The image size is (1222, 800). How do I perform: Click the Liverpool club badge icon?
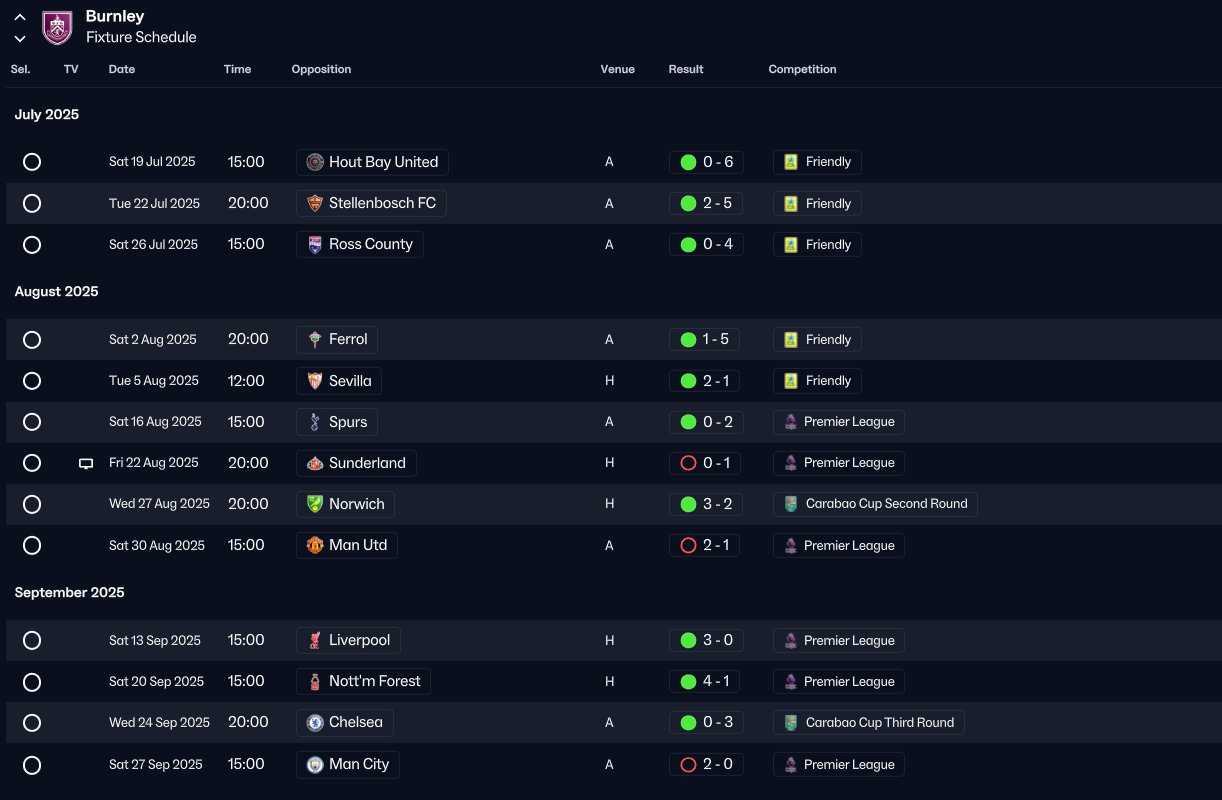(315, 640)
